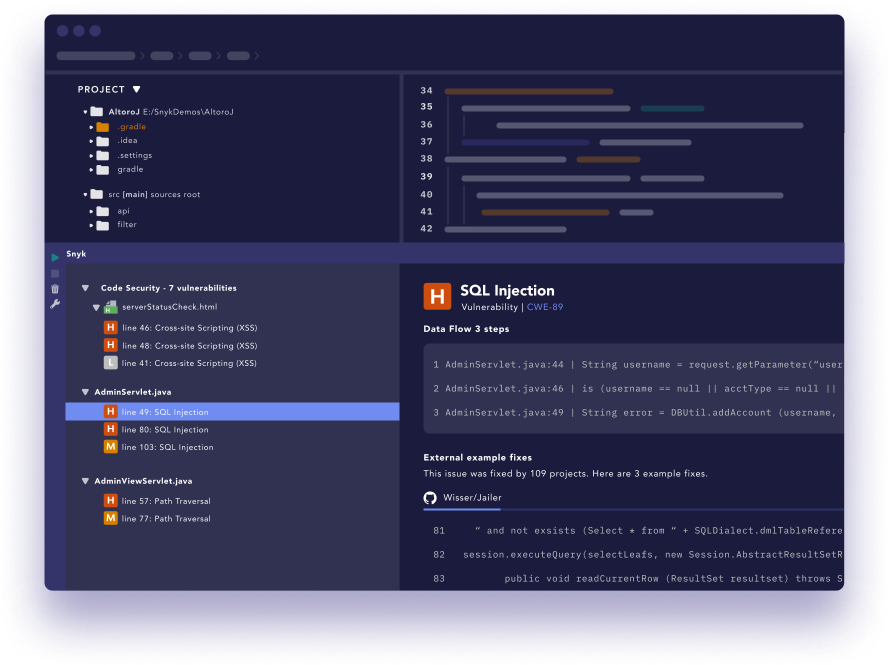
Task: Click the Medium severity icon on line 103 SQL Injection
Action: point(110,447)
